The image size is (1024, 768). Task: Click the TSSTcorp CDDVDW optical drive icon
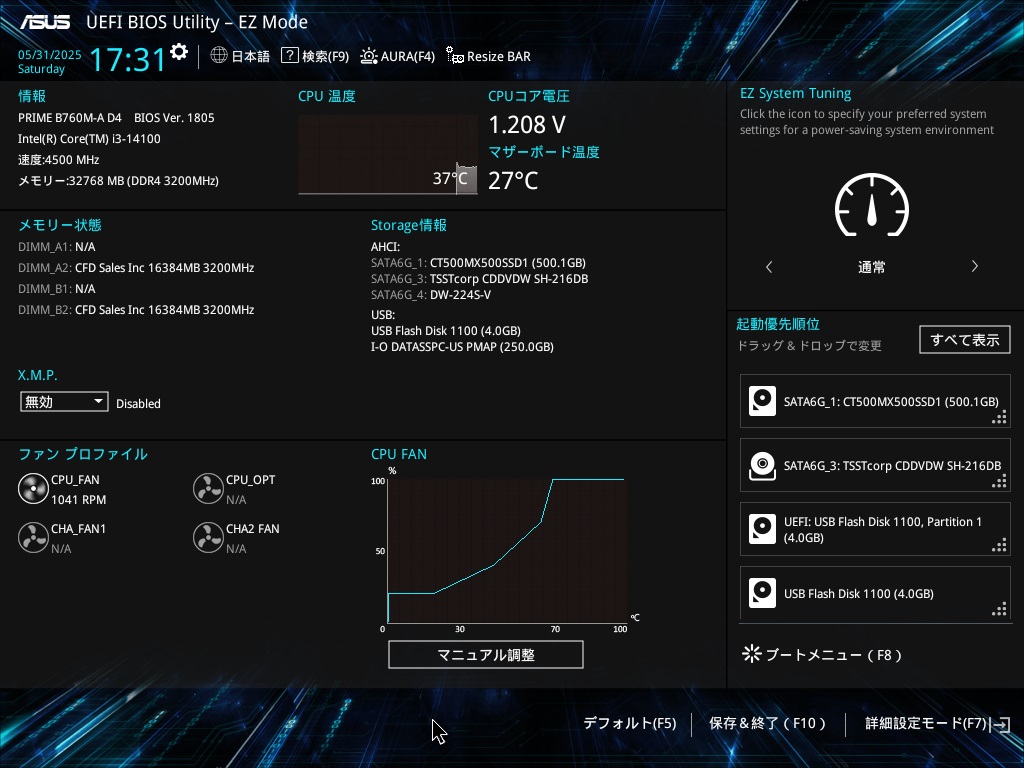click(x=762, y=466)
